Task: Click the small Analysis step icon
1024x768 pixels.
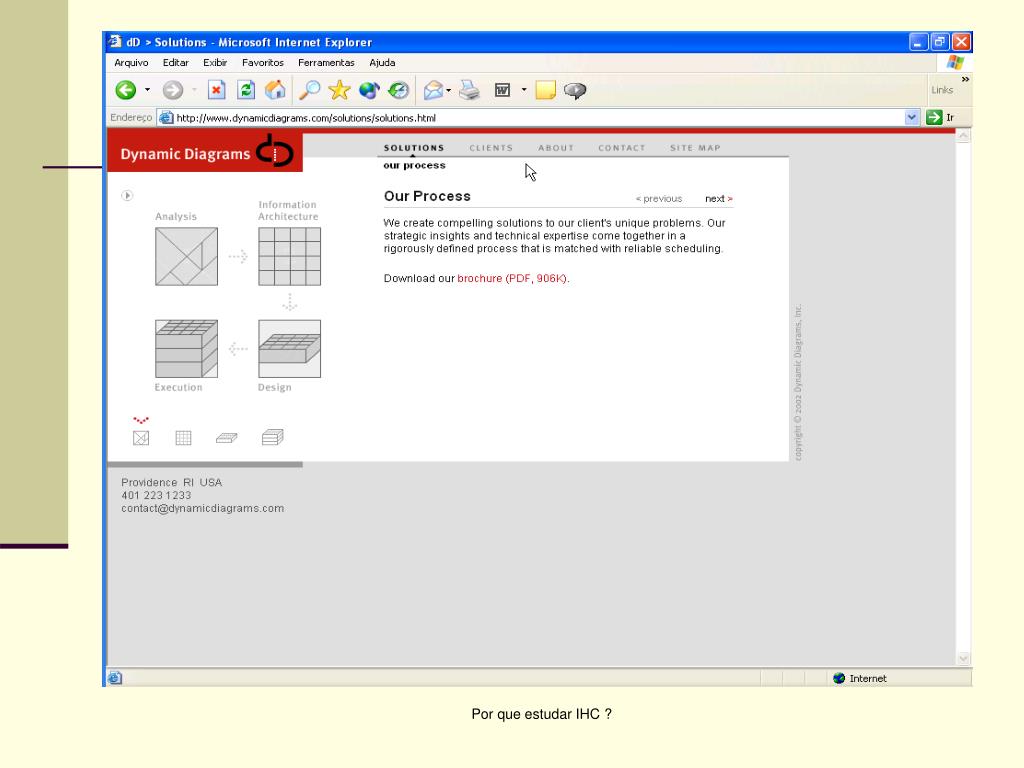Action: tap(141, 438)
